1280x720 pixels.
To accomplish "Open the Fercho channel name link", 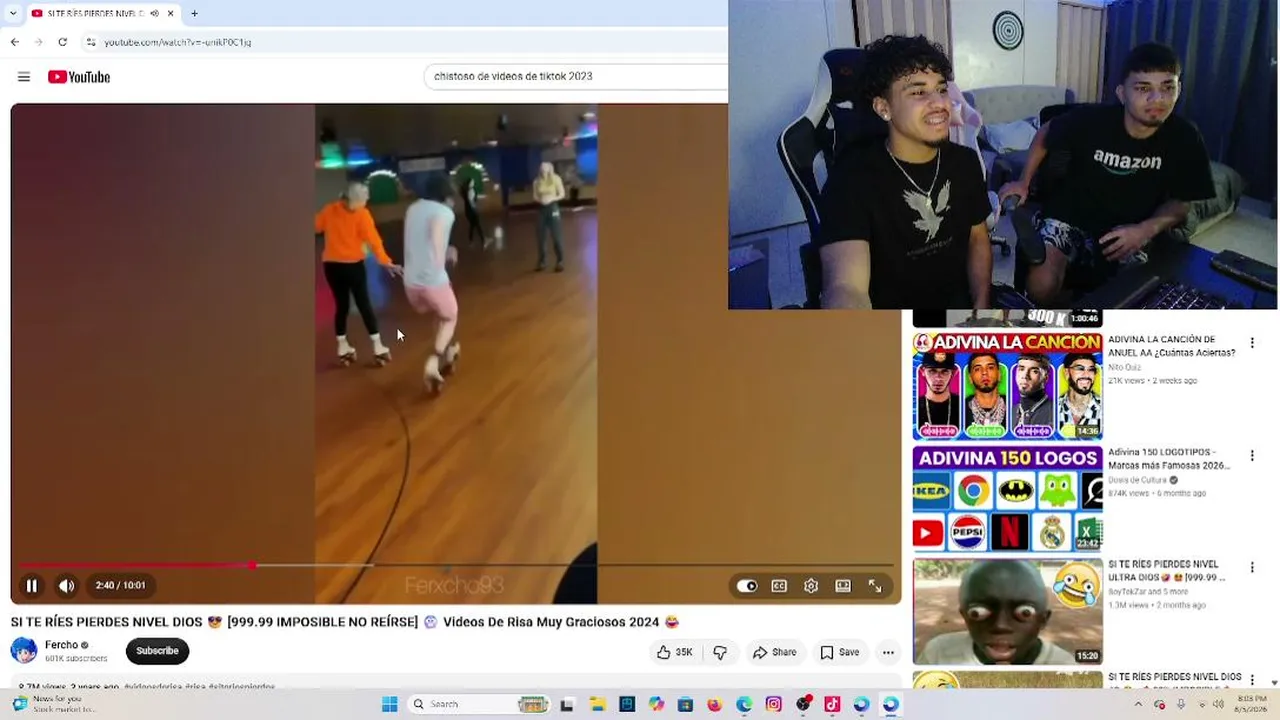I will coord(61,645).
